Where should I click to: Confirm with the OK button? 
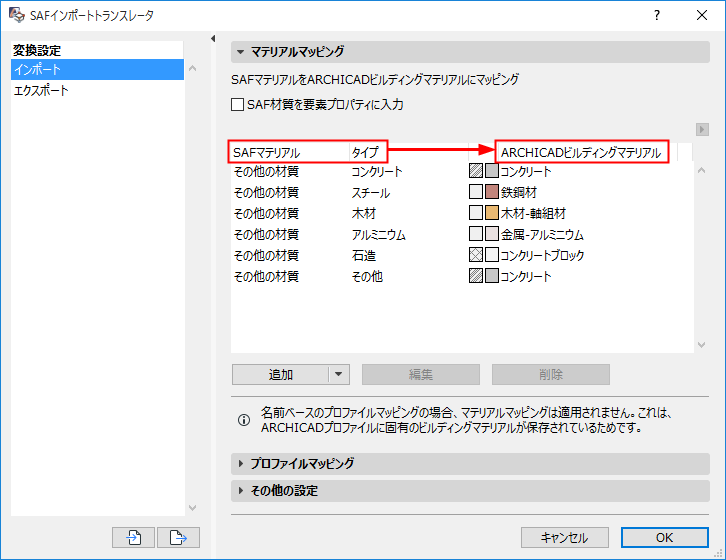coord(664,537)
